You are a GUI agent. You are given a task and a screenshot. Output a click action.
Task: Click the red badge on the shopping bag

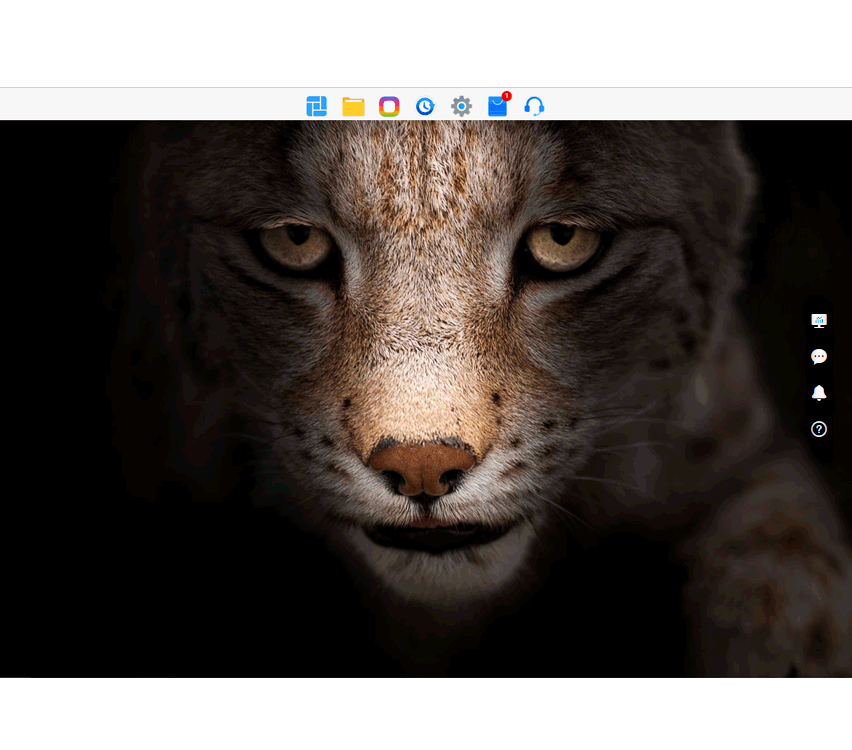(507, 96)
